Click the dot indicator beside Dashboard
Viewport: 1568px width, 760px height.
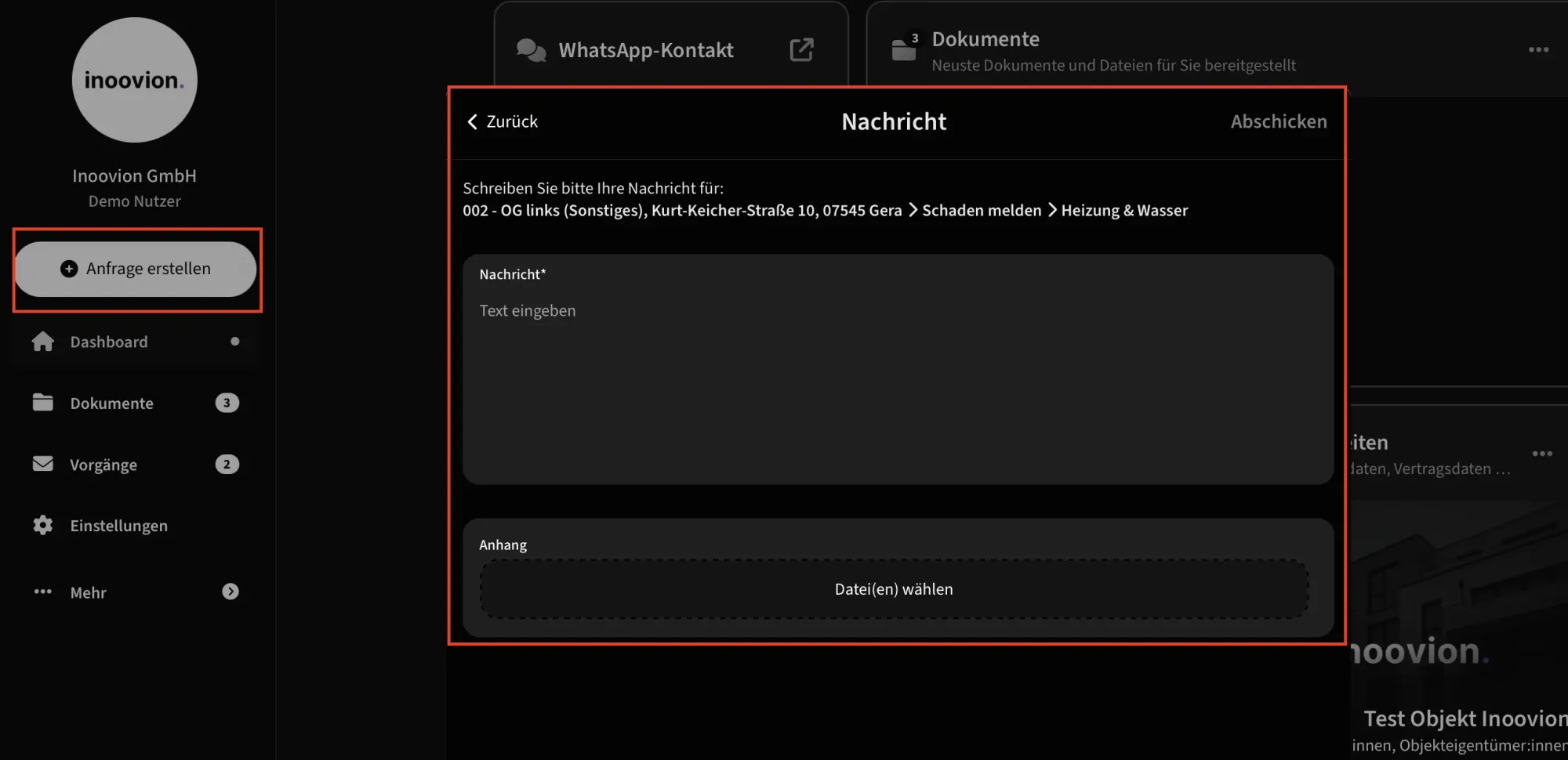click(x=234, y=342)
